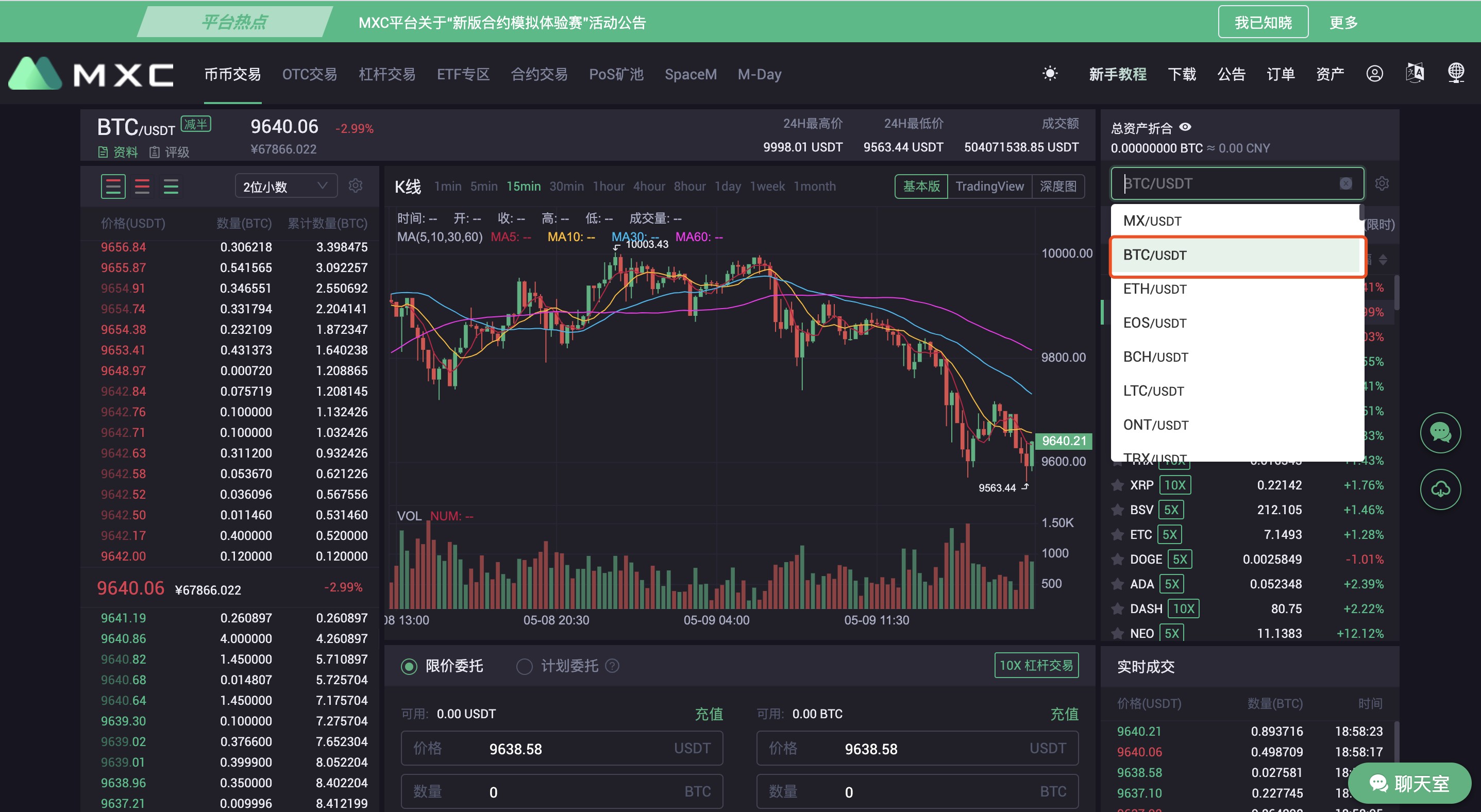
Task: Open the customer support chat bubble icon
Action: point(1440,432)
